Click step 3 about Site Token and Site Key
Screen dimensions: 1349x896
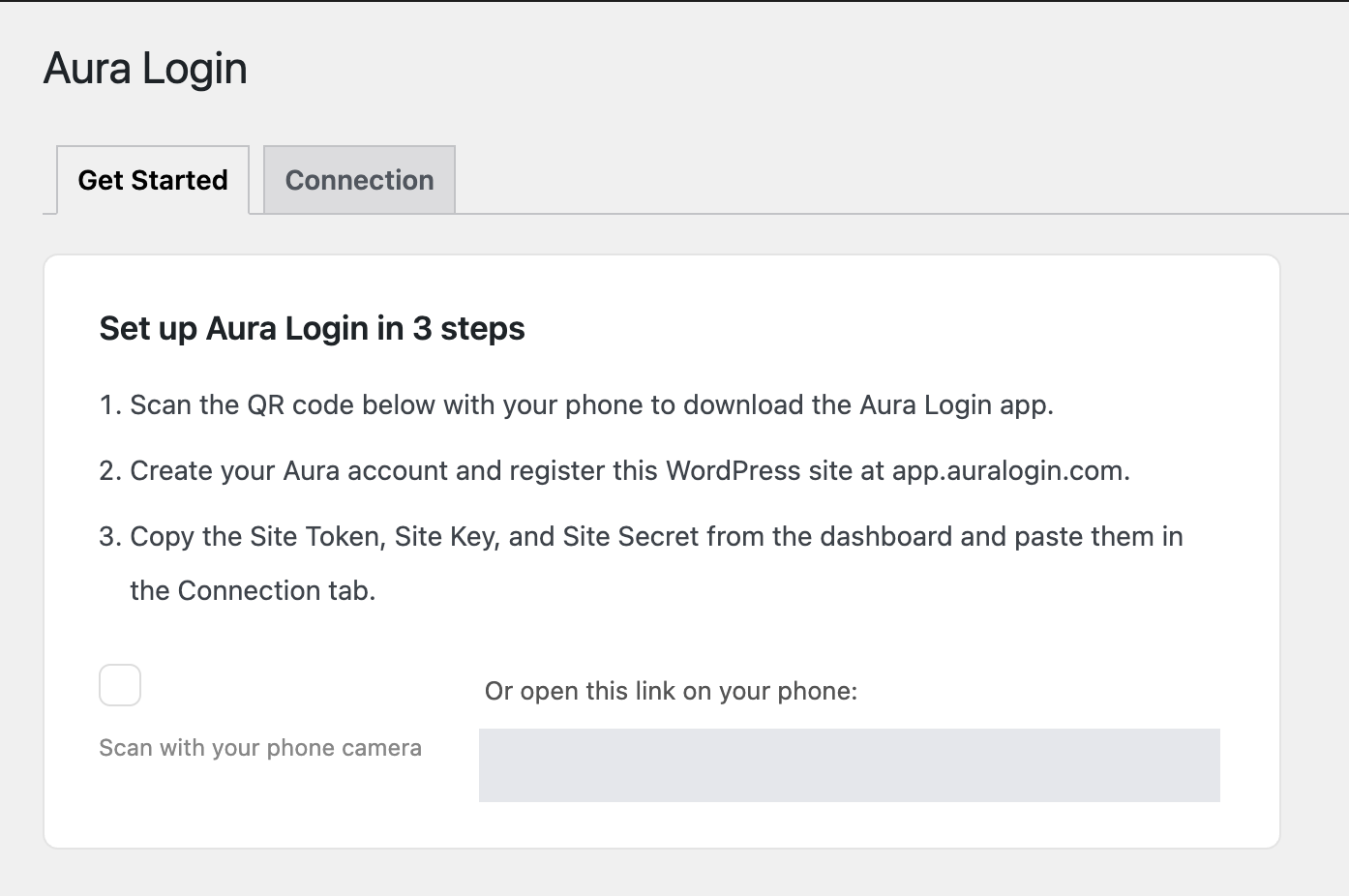coord(642,563)
